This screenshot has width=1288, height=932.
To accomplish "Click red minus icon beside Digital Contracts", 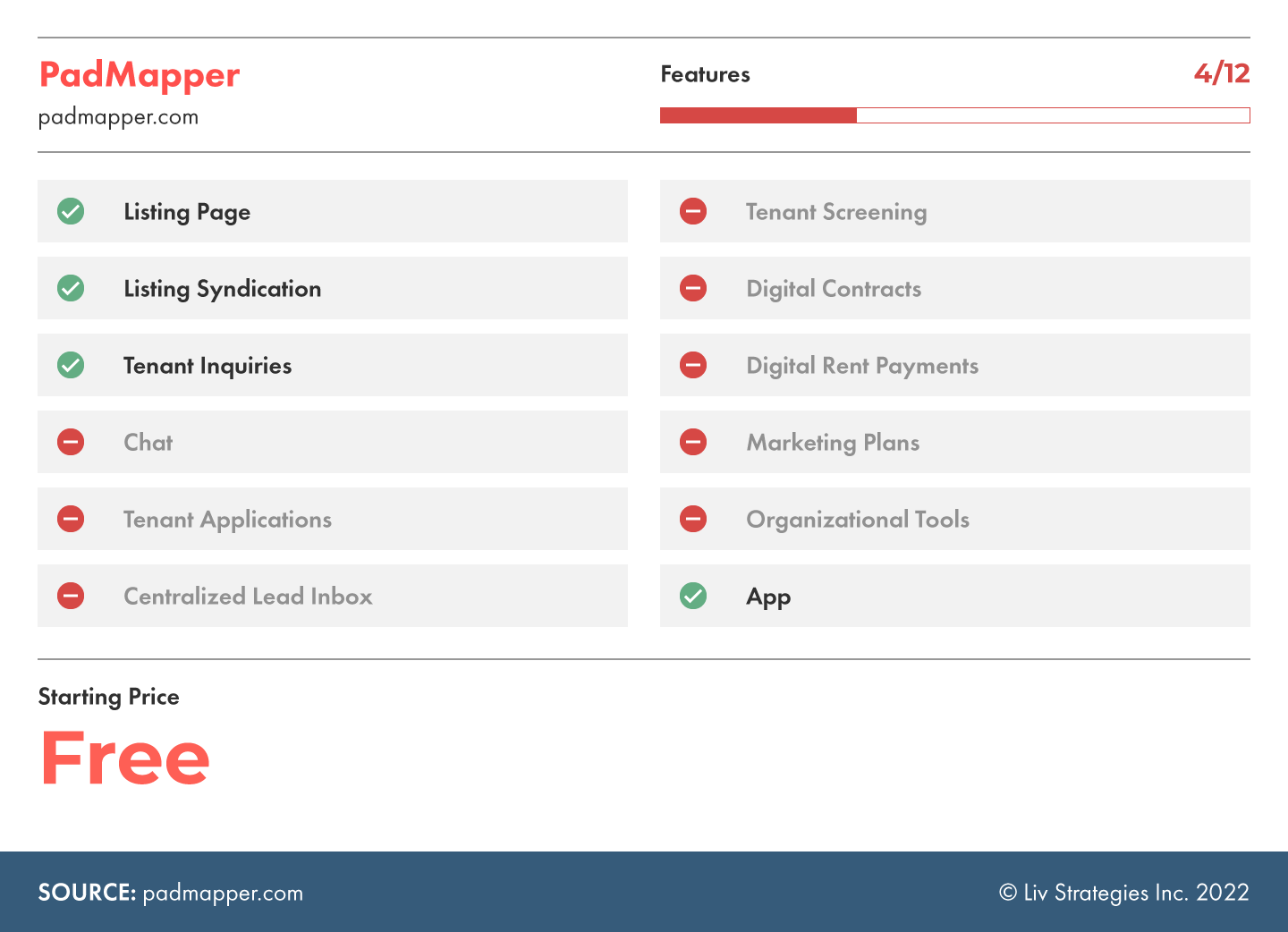I will (x=693, y=289).
